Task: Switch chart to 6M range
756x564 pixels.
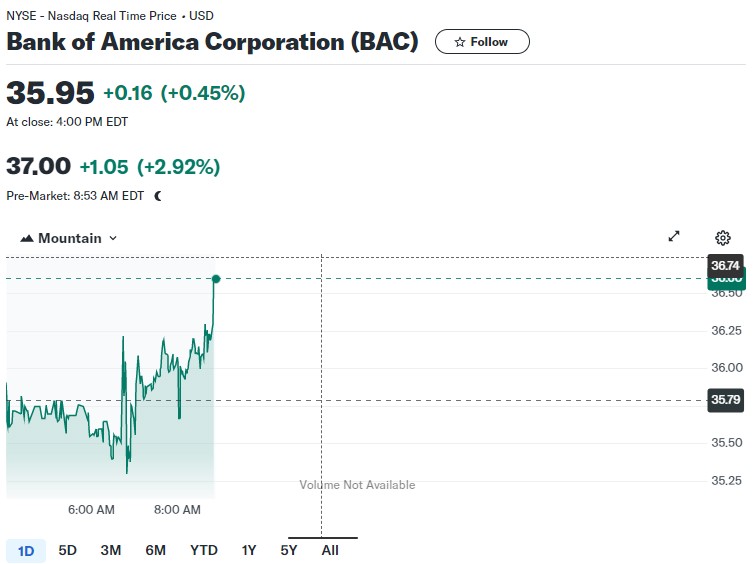Action: (x=155, y=550)
